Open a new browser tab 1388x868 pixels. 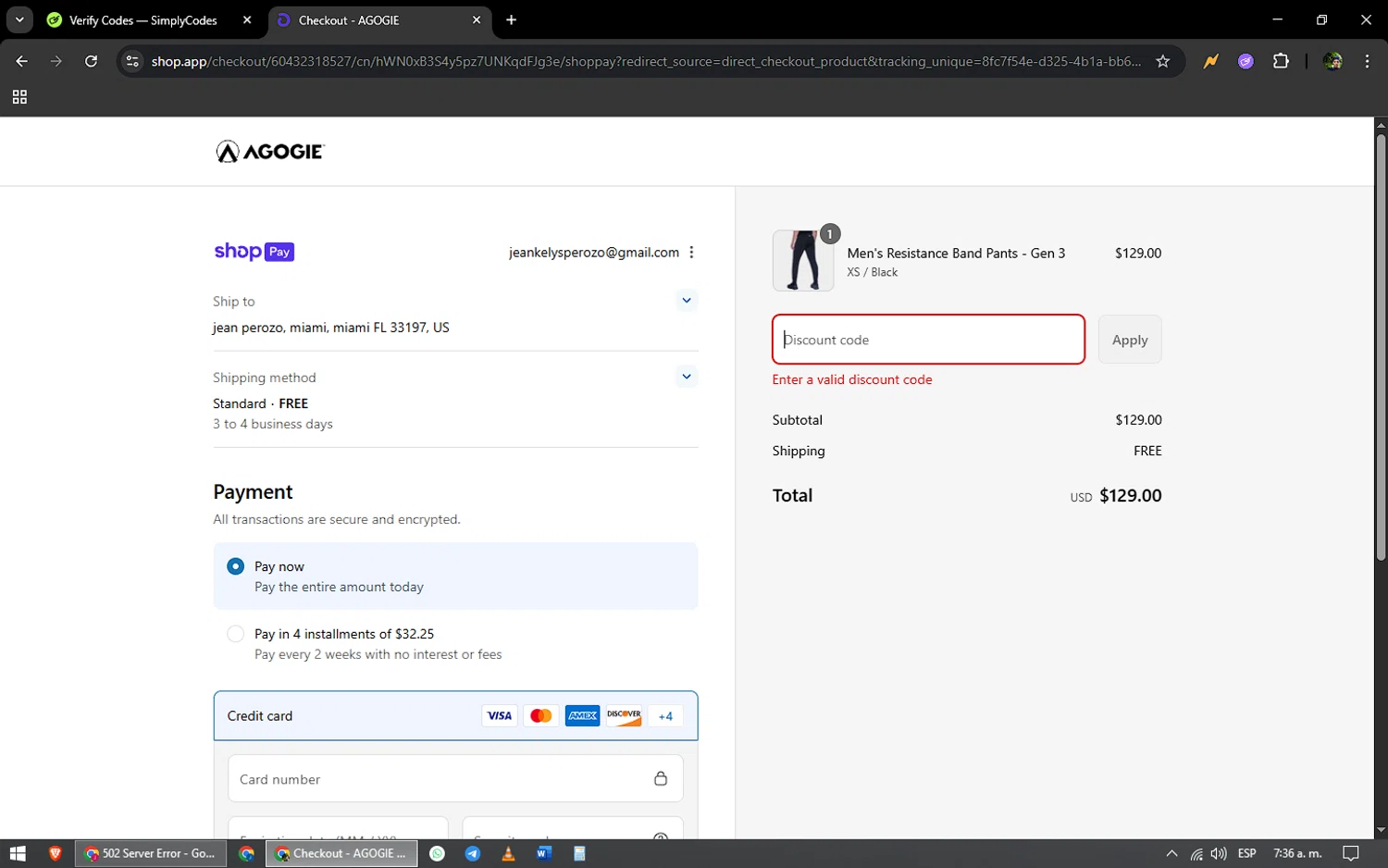click(x=512, y=19)
